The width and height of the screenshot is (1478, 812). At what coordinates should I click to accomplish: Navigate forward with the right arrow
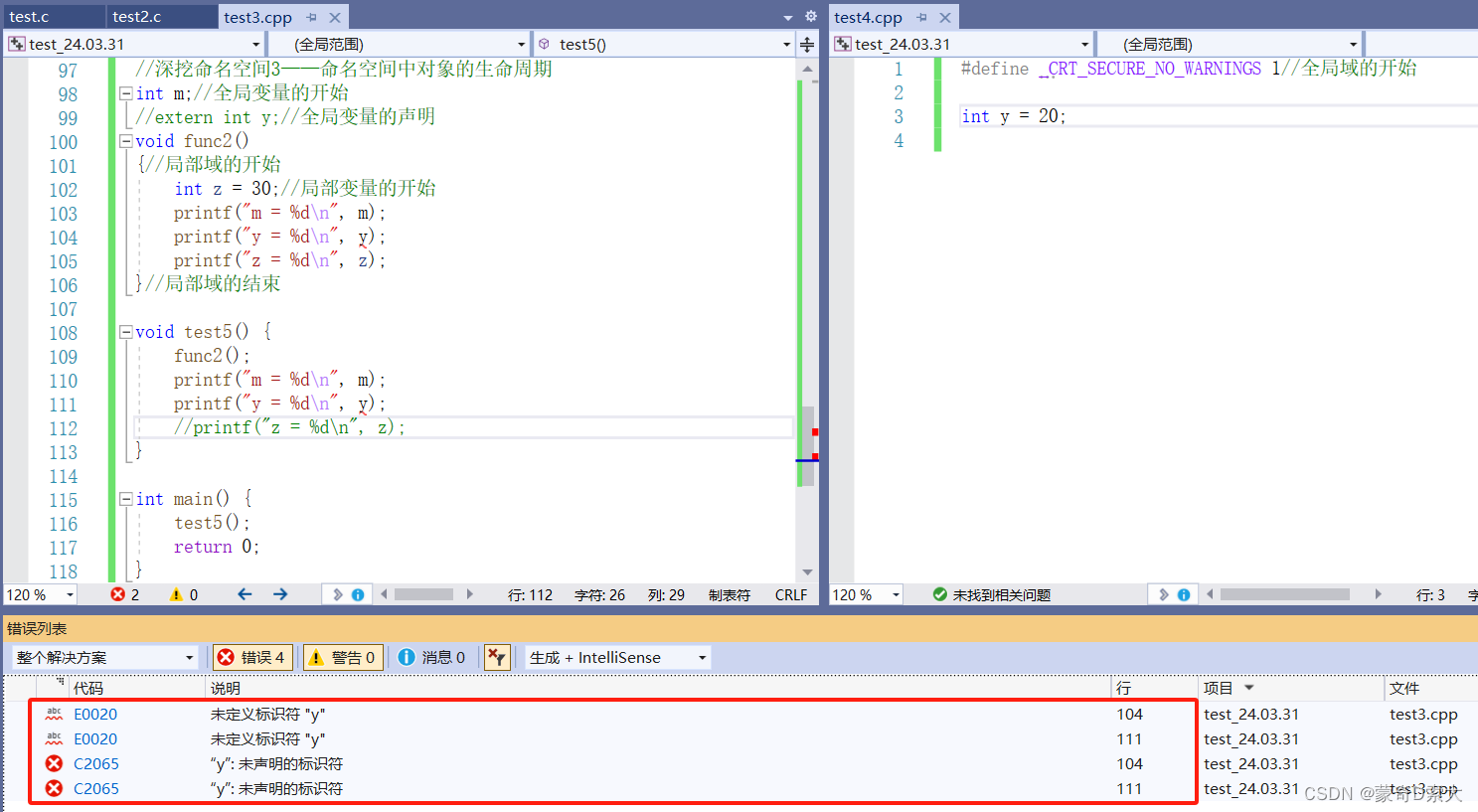tap(280, 594)
